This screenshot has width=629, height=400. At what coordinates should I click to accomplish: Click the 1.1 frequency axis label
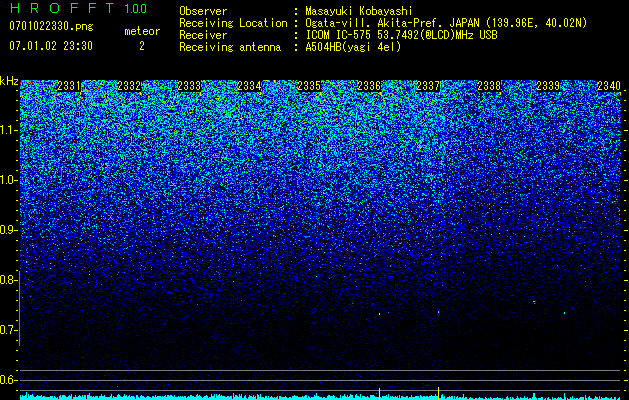pyautogui.click(x=8, y=130)
